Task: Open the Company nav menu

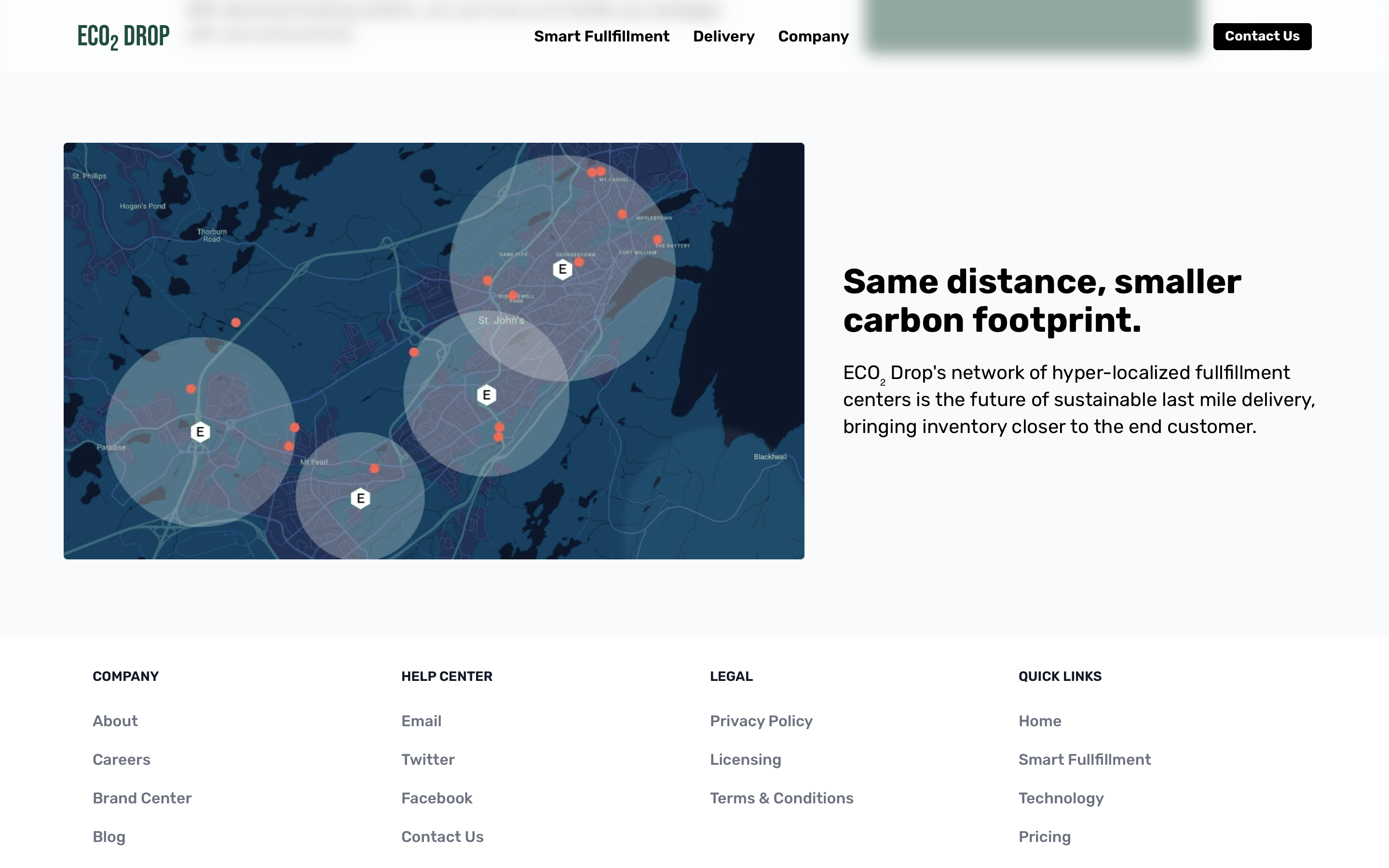Action: [813, 36]
